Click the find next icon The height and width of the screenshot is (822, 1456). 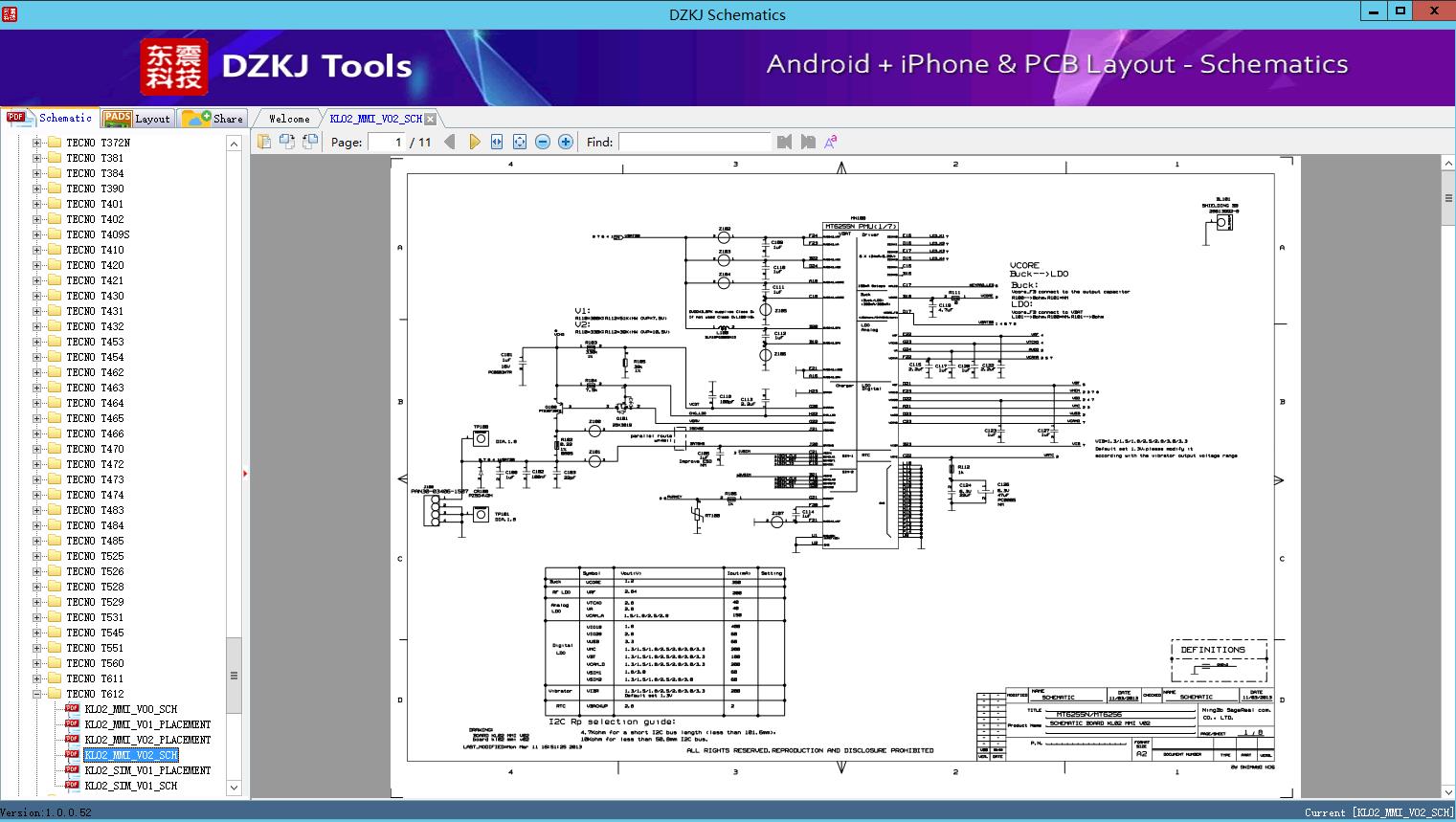[808, 142]
